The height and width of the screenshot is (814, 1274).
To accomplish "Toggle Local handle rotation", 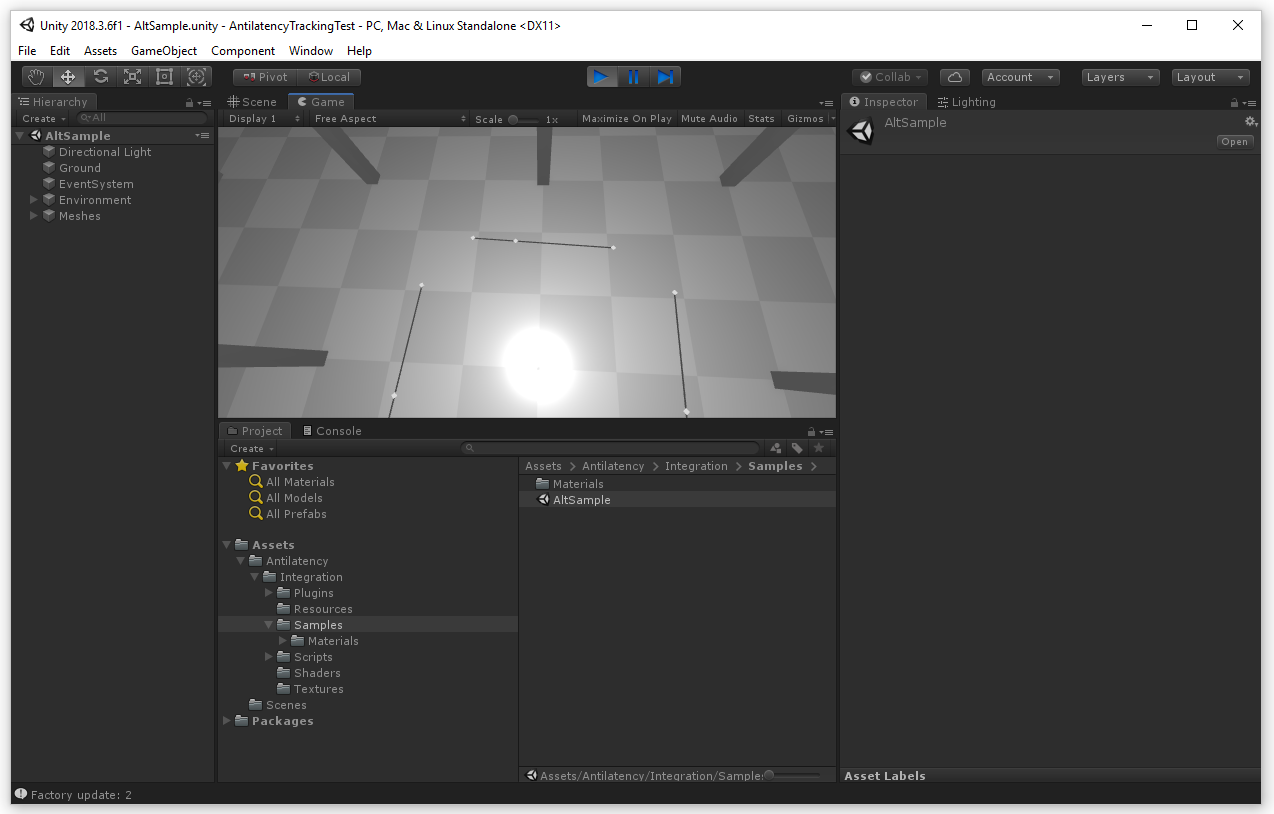I will (329, 77).
